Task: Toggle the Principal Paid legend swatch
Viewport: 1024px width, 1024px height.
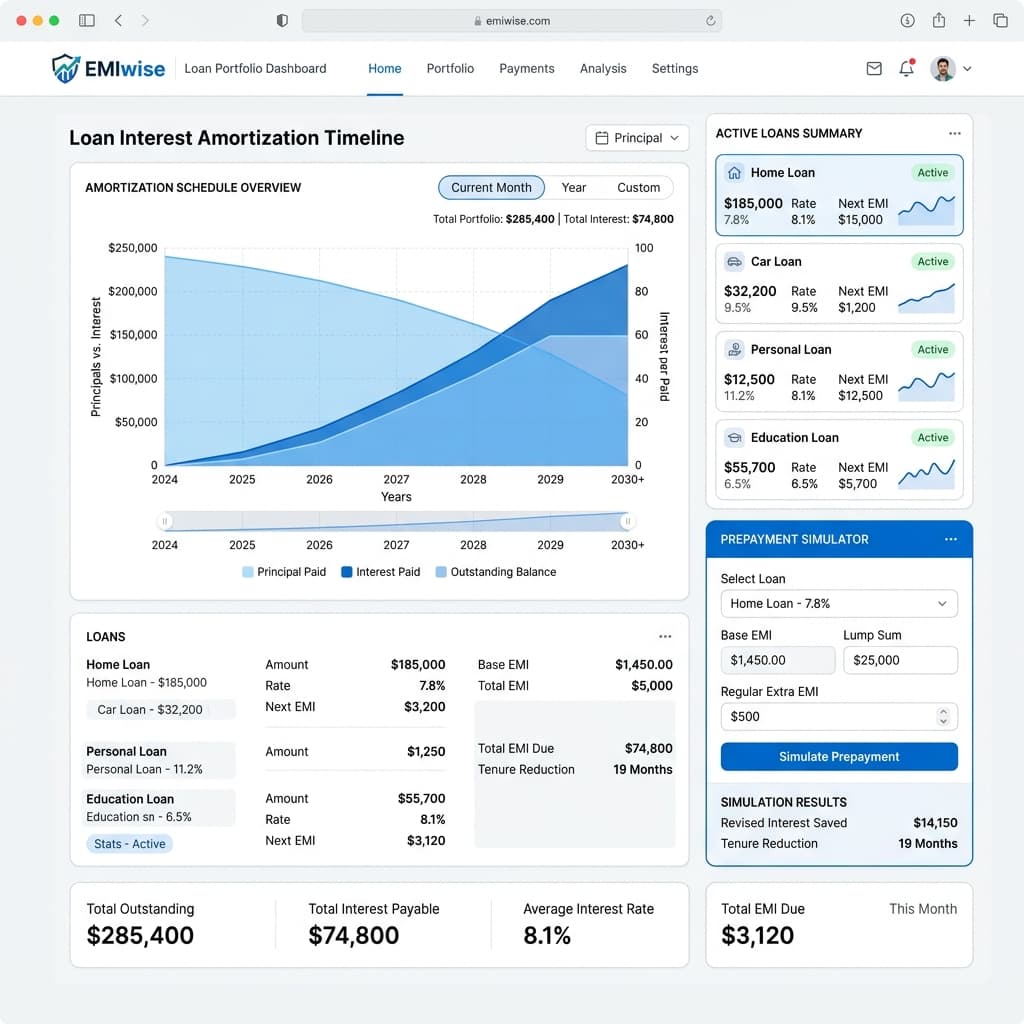Action: [248, 572]
